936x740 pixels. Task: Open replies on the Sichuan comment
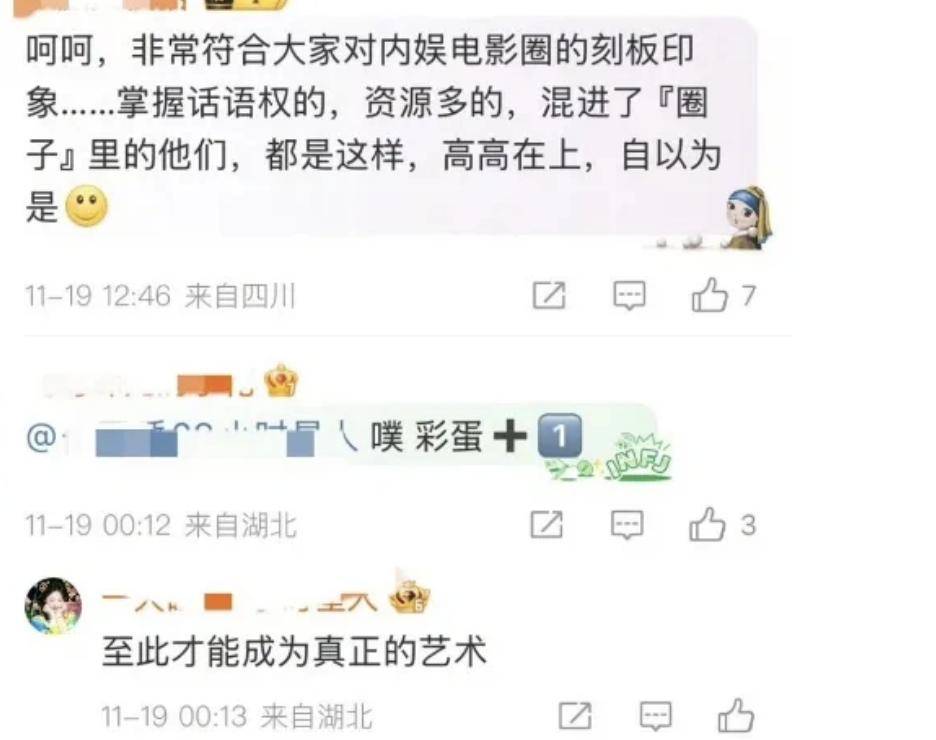click(629, 295)
